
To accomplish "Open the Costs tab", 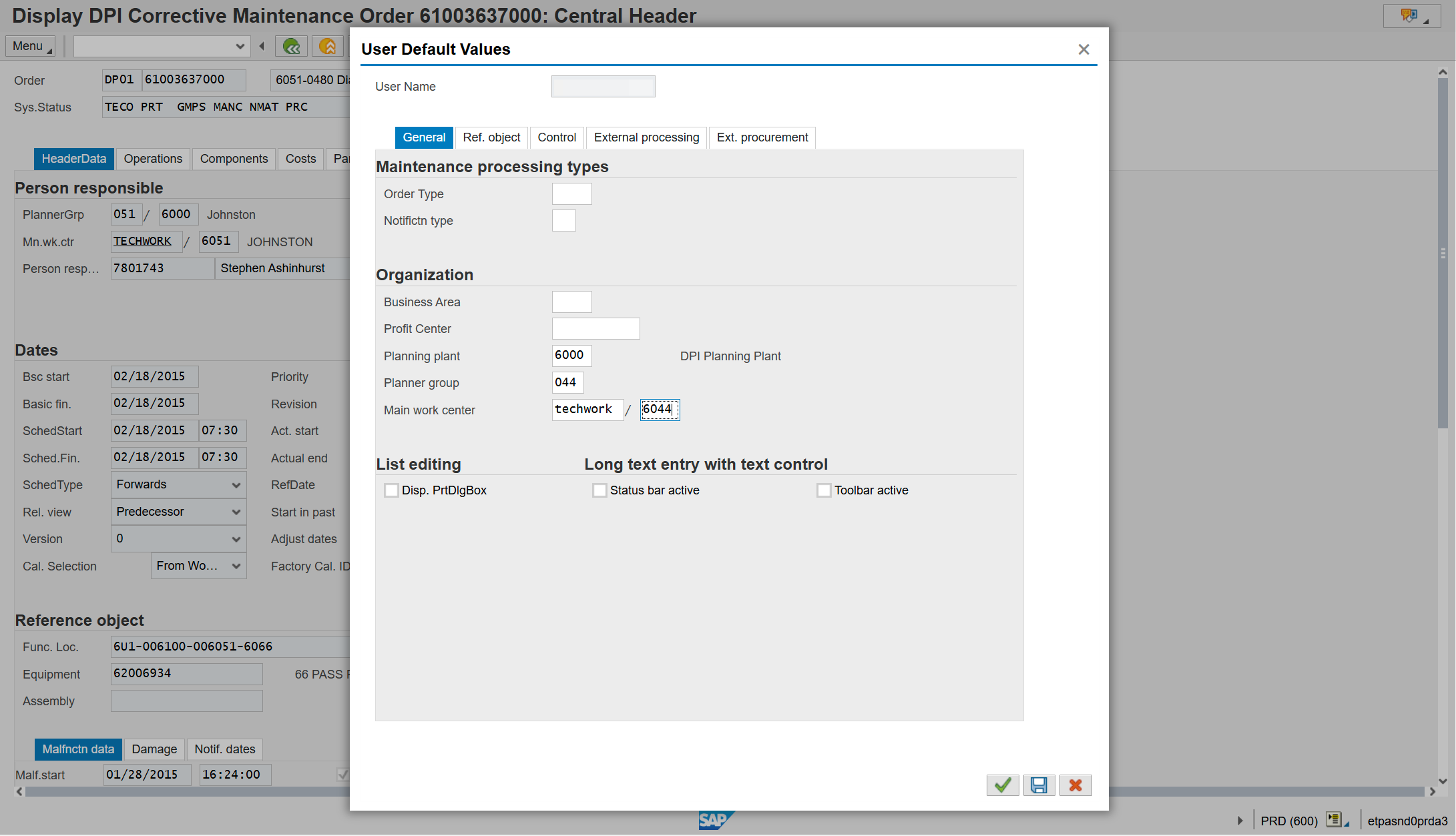I will coord(300,159).
